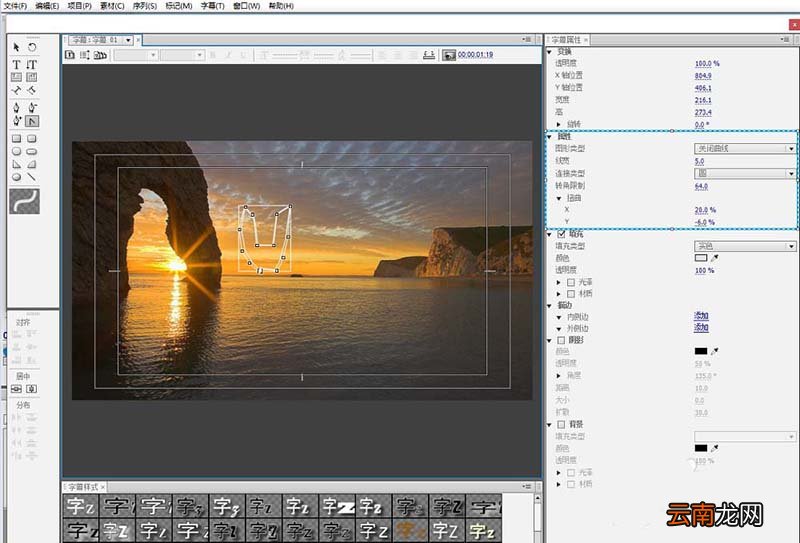This screenshot has width=800, height=543.
Task: Click New Title Based on Current icon
Action: (x=70, y=55)
